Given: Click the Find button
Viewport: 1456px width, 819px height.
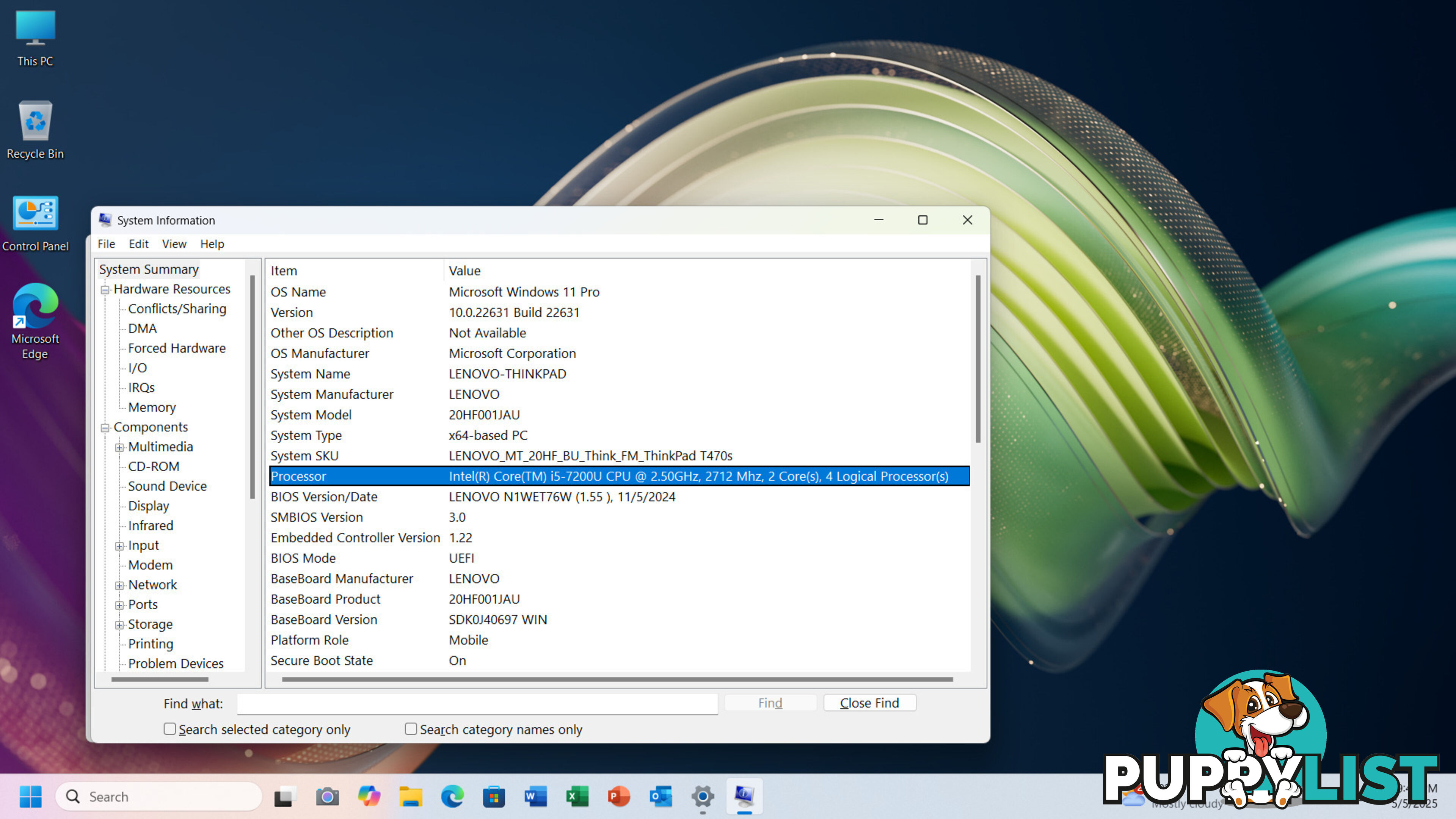Looking at the screenshot, I should (770, 703).
